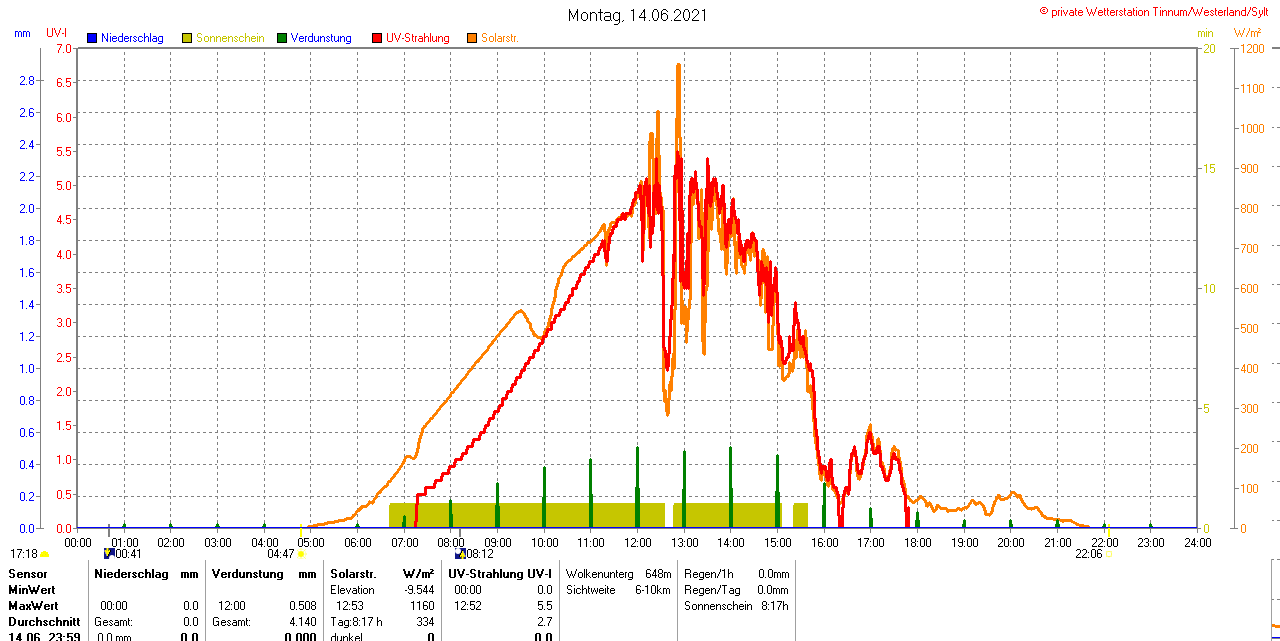Click the moon icon beside 08:12
Viewport: 1280px width, 641px height.
[x=460, y=552]
